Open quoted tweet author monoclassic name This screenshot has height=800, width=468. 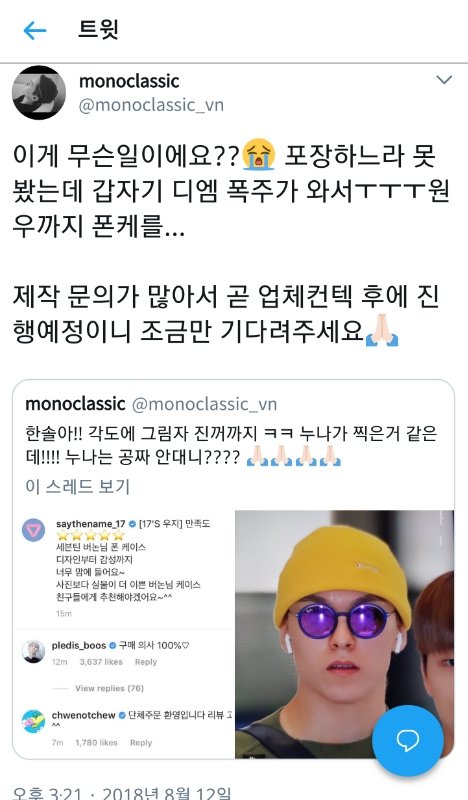pos(75,404)
